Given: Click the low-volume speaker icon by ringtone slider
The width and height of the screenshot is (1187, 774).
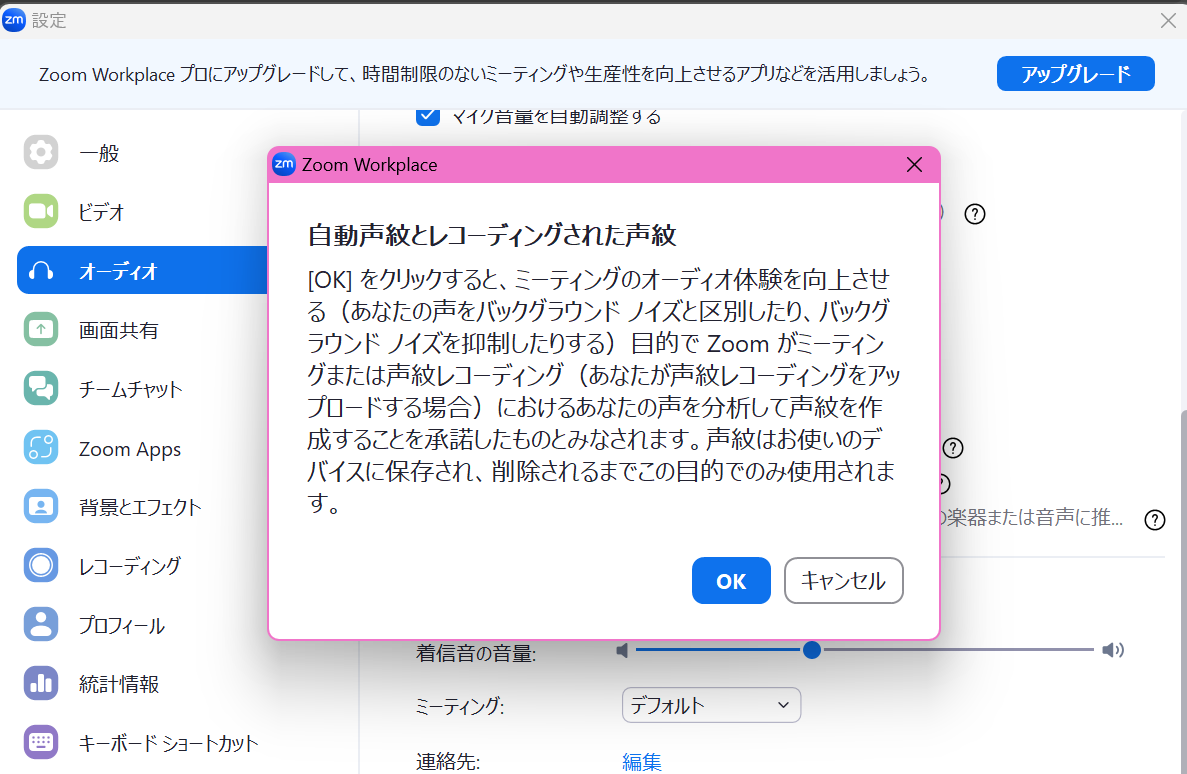Looking at the screenshot, I should [622, 651].
